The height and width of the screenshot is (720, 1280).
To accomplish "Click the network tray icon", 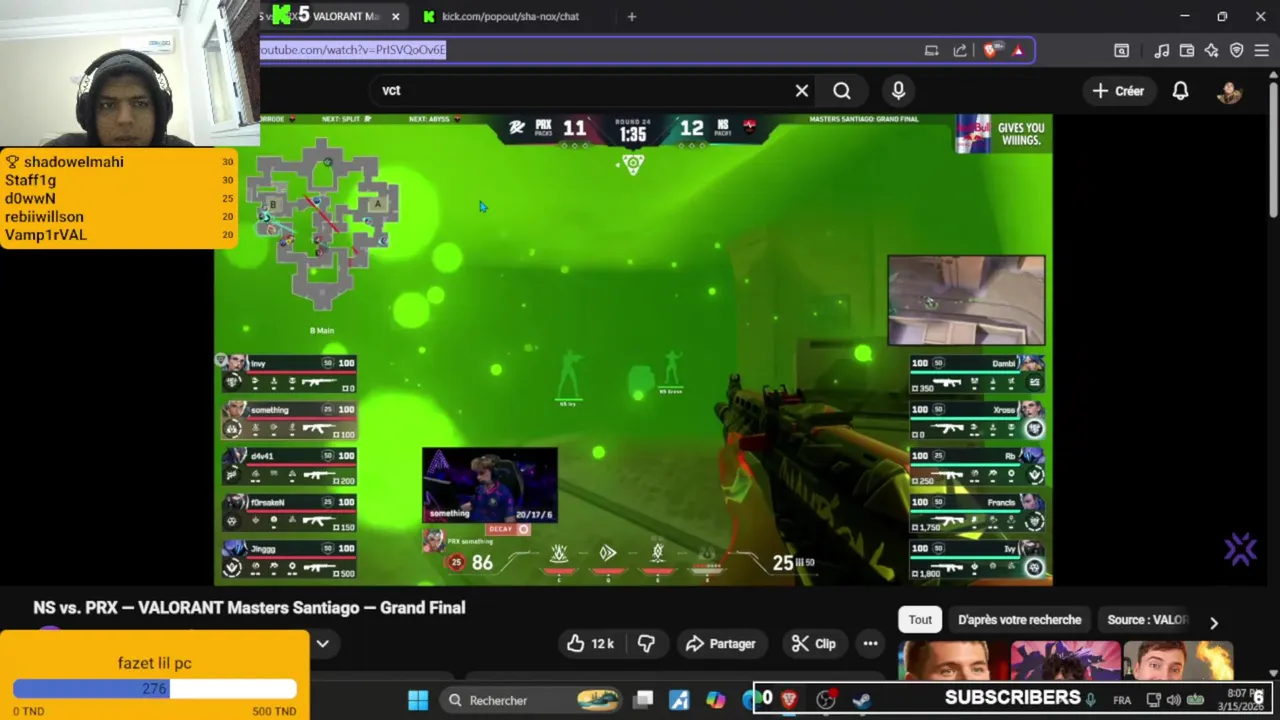I will (1153, 700).
